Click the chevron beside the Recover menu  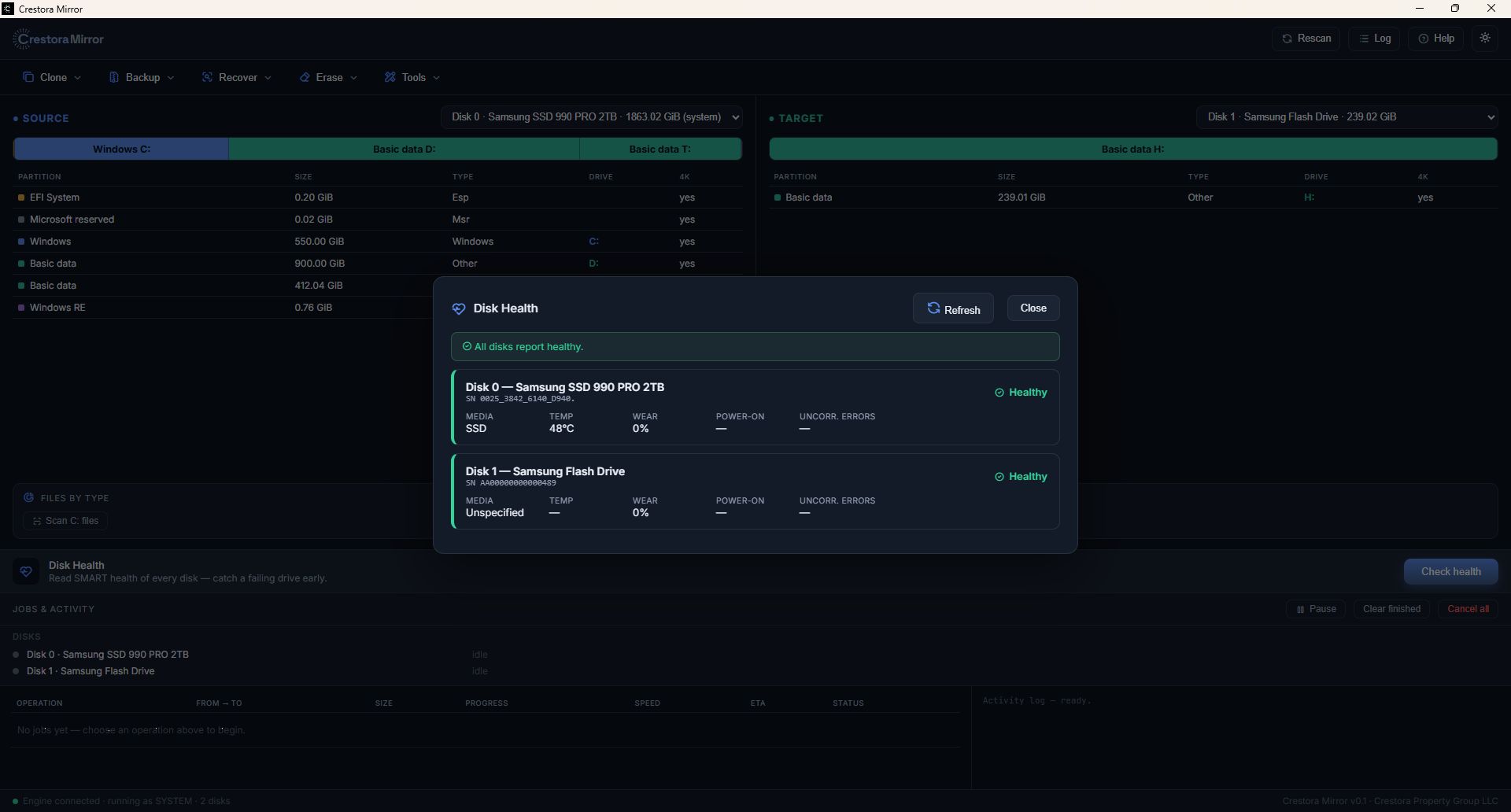coord(268,78)
